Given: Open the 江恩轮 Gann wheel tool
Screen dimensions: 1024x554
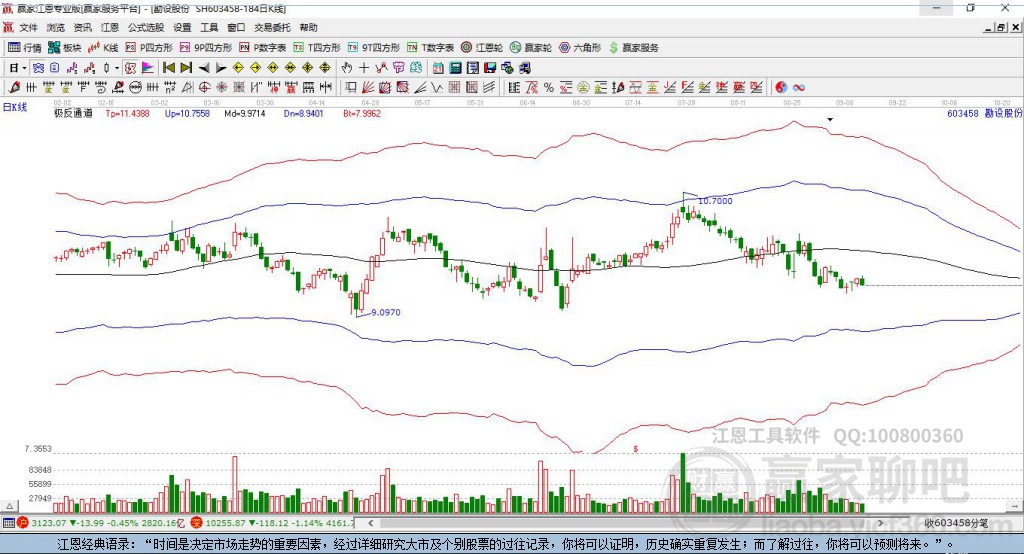Looking at the screenshot, I should 482,48.
